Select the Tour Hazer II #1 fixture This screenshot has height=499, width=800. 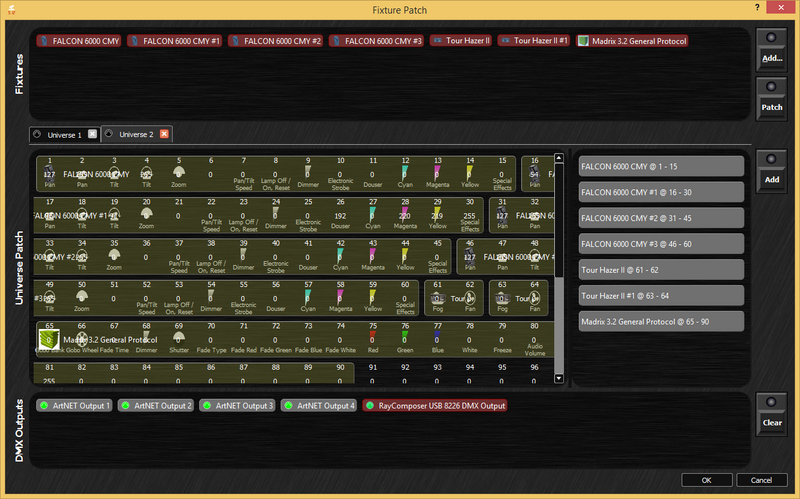pyautogui.click(x=534, y=40)
